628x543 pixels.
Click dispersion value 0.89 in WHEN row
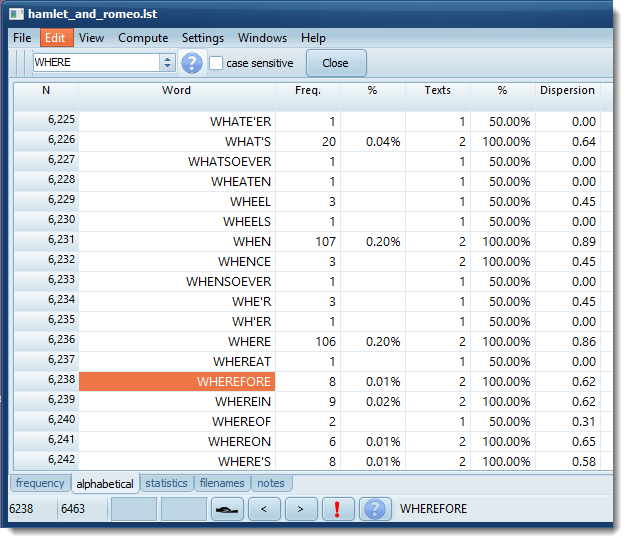click(x=584, y=242)
